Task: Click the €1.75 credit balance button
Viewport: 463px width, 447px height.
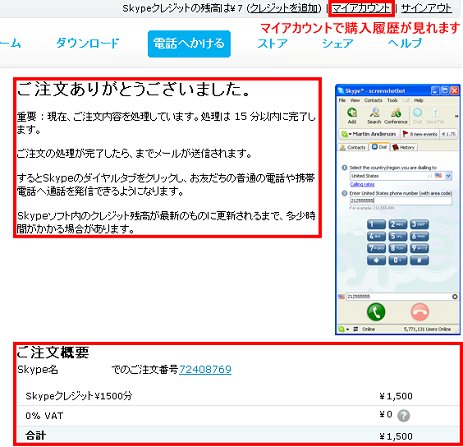Action: pos(448,134)
